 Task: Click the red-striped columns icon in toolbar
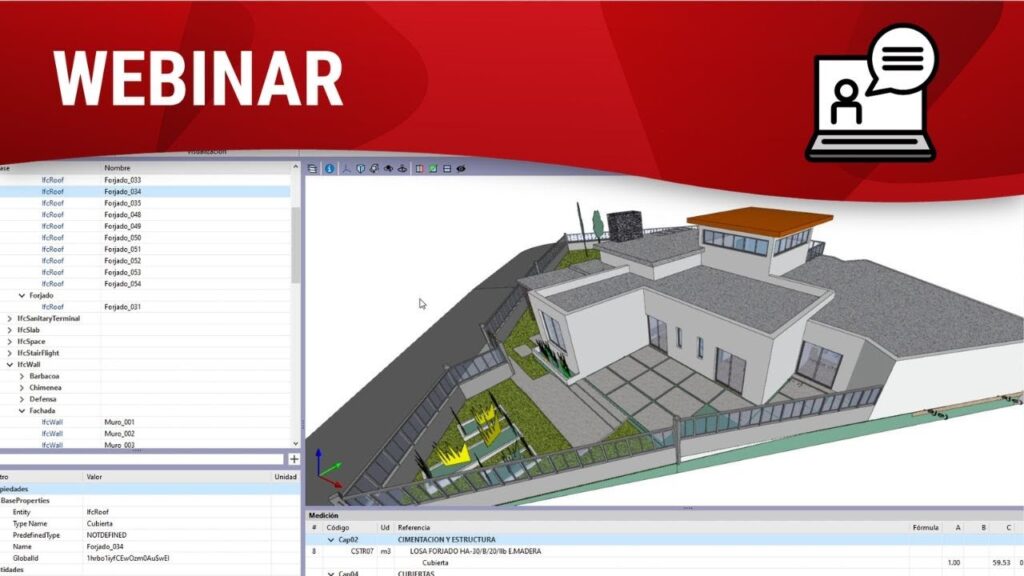419,169
